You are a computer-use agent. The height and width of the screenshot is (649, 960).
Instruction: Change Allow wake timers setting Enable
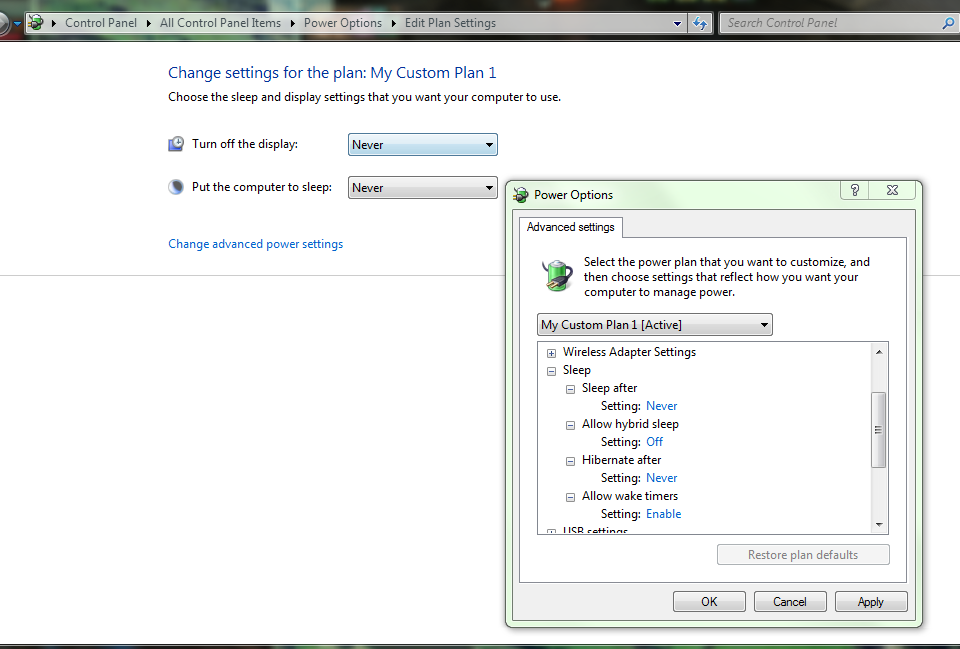click(x=664, y=514)
